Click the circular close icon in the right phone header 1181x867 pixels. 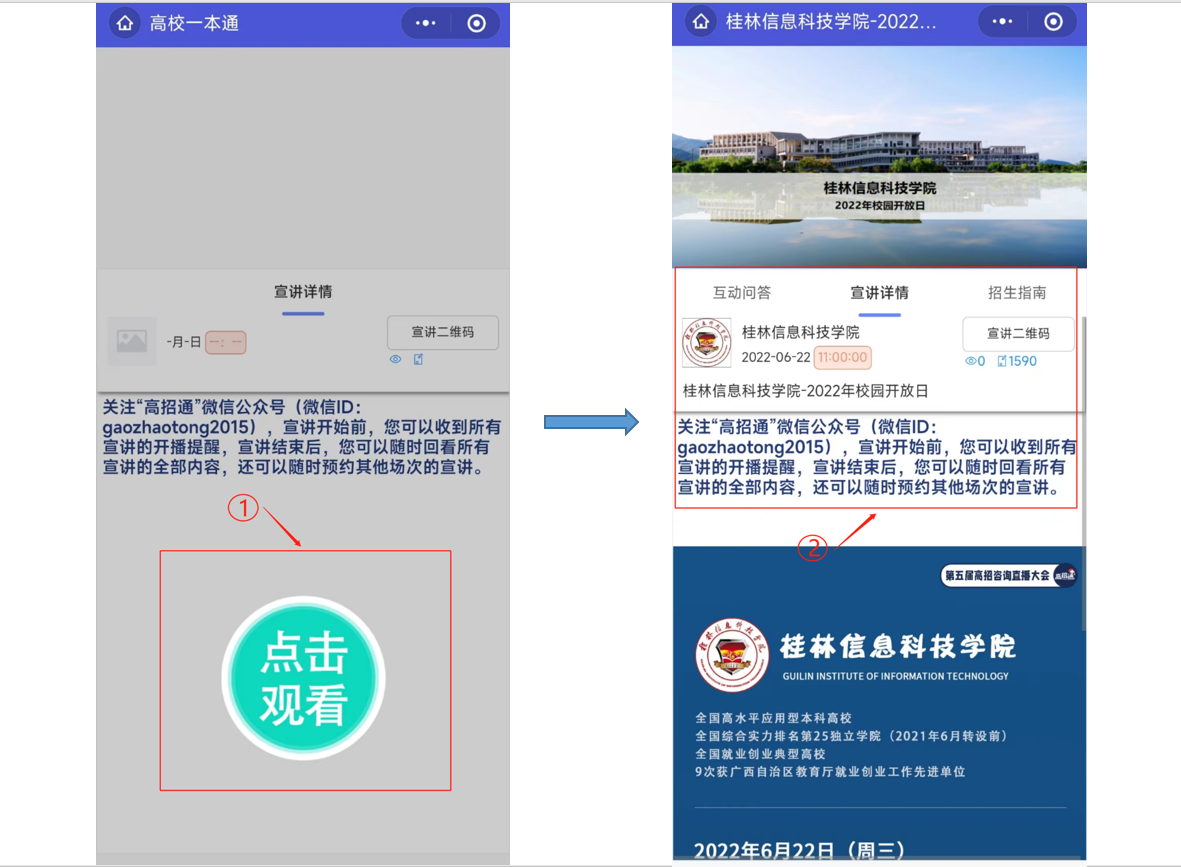(x=1052, y=22)
